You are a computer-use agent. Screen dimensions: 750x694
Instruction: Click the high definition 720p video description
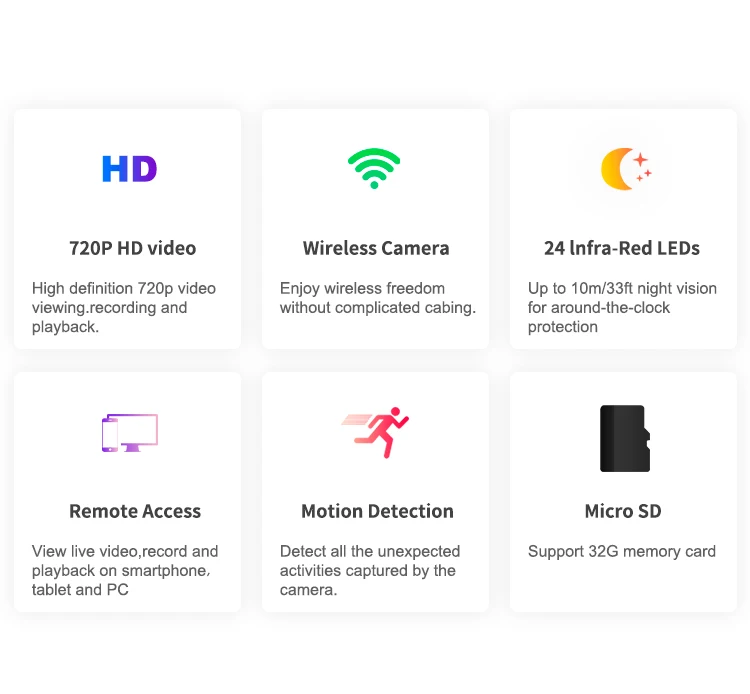[124, 308]
